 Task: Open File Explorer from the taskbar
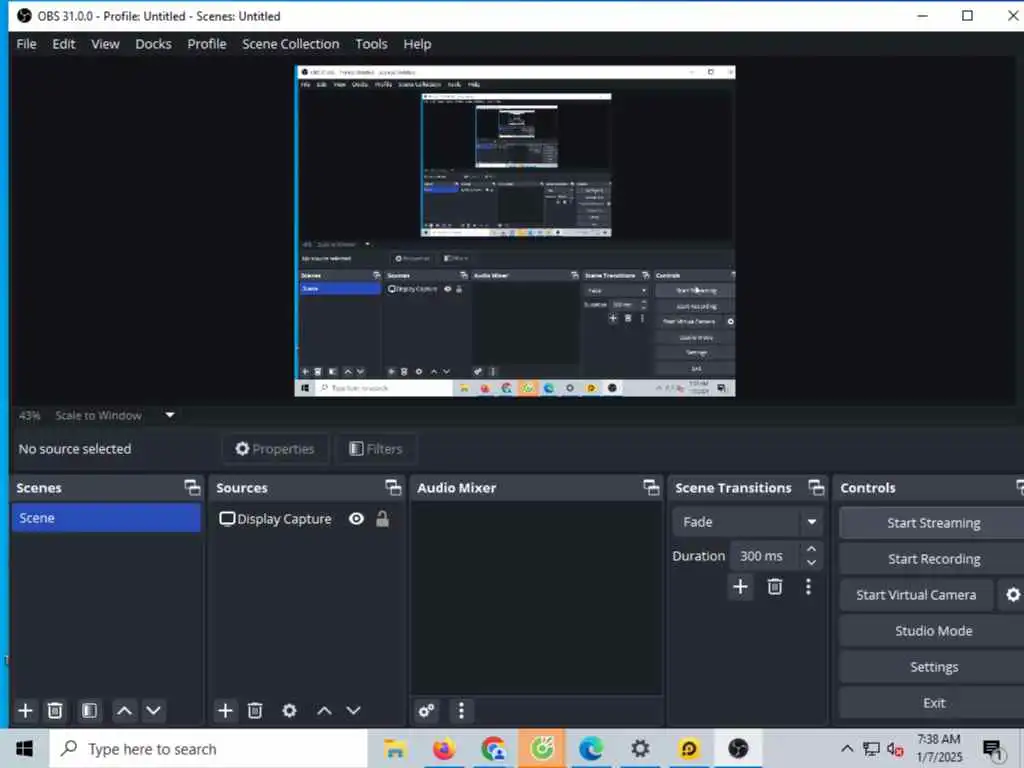[x=395, y=749]
